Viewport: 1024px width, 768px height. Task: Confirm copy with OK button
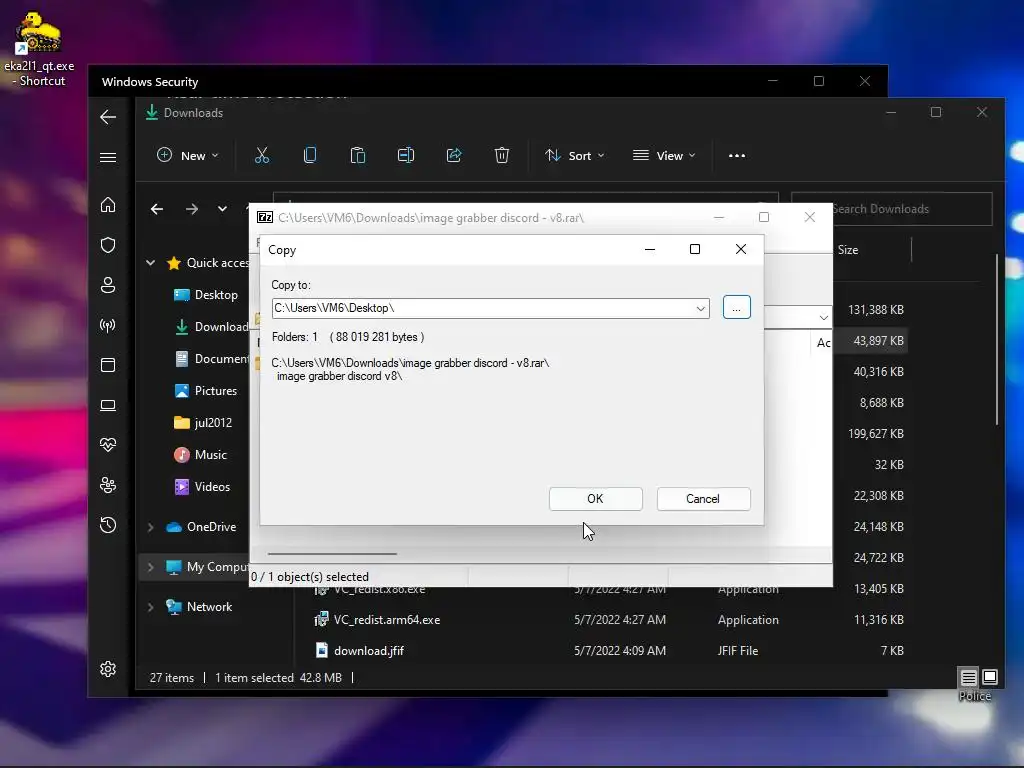[596, 499]
